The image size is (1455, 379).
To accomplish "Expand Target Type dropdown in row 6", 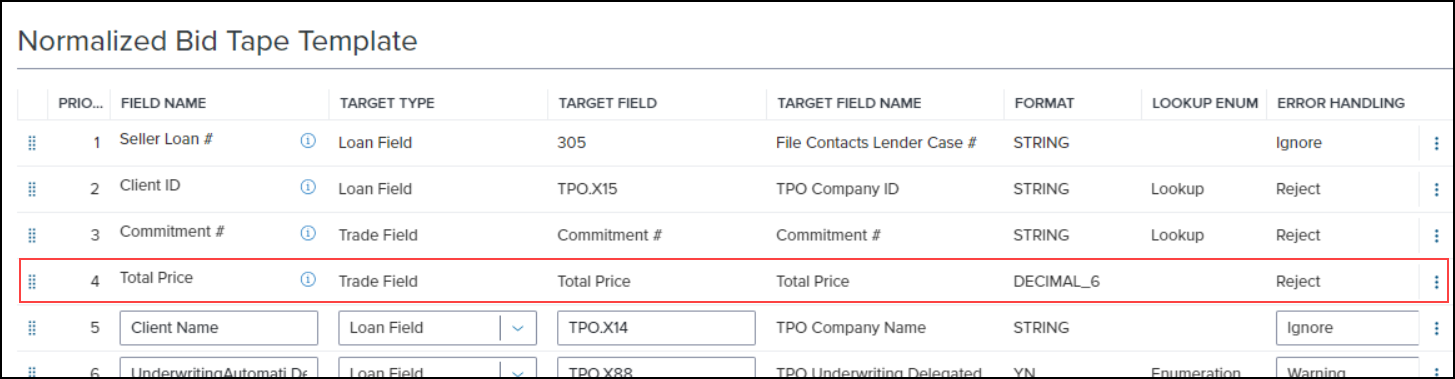I will pyautogui.click(x=518, y=368).
